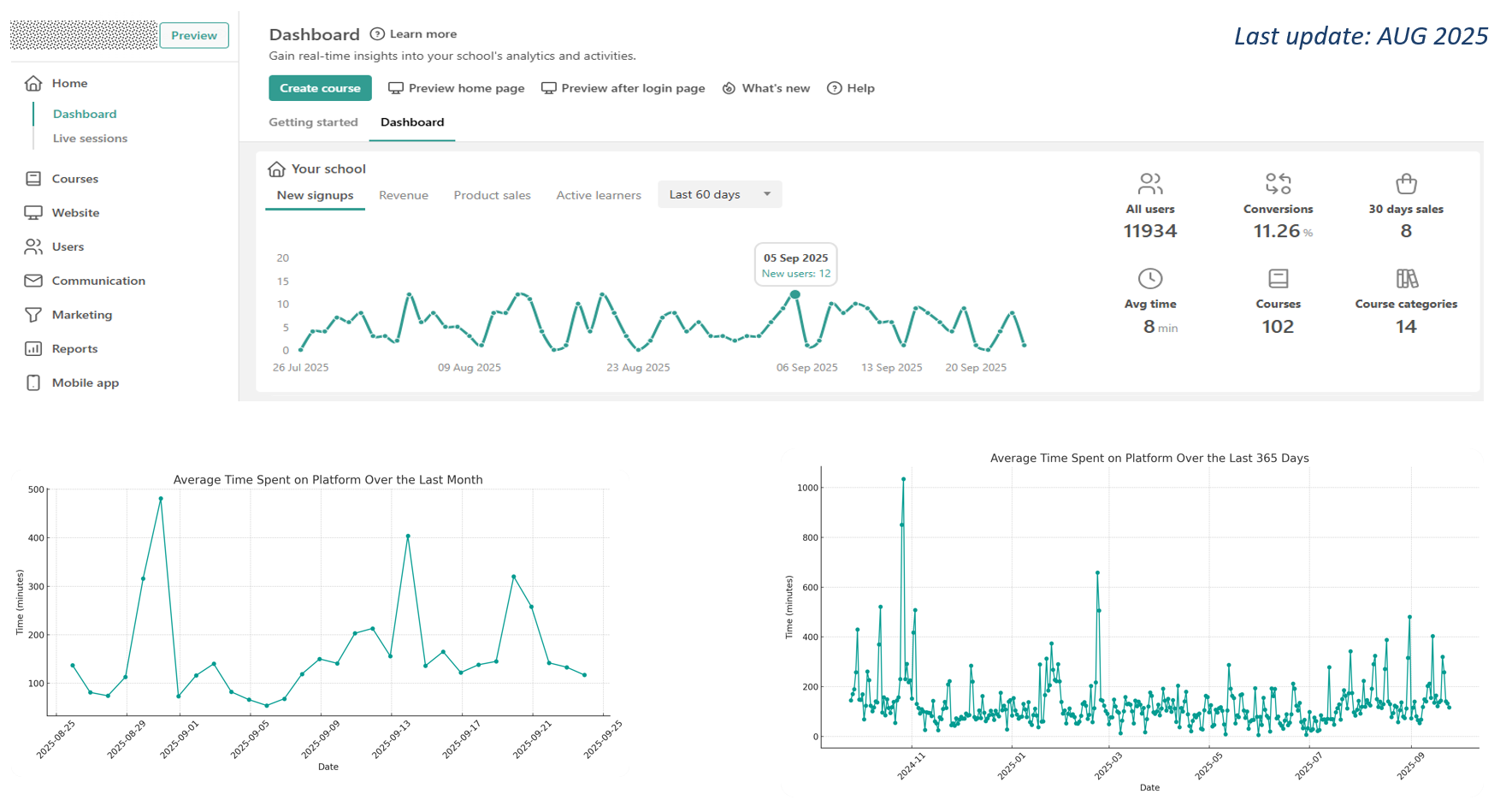Open the Getting started tab
The image size is (1512, 806).
click(x=313, y=122)
